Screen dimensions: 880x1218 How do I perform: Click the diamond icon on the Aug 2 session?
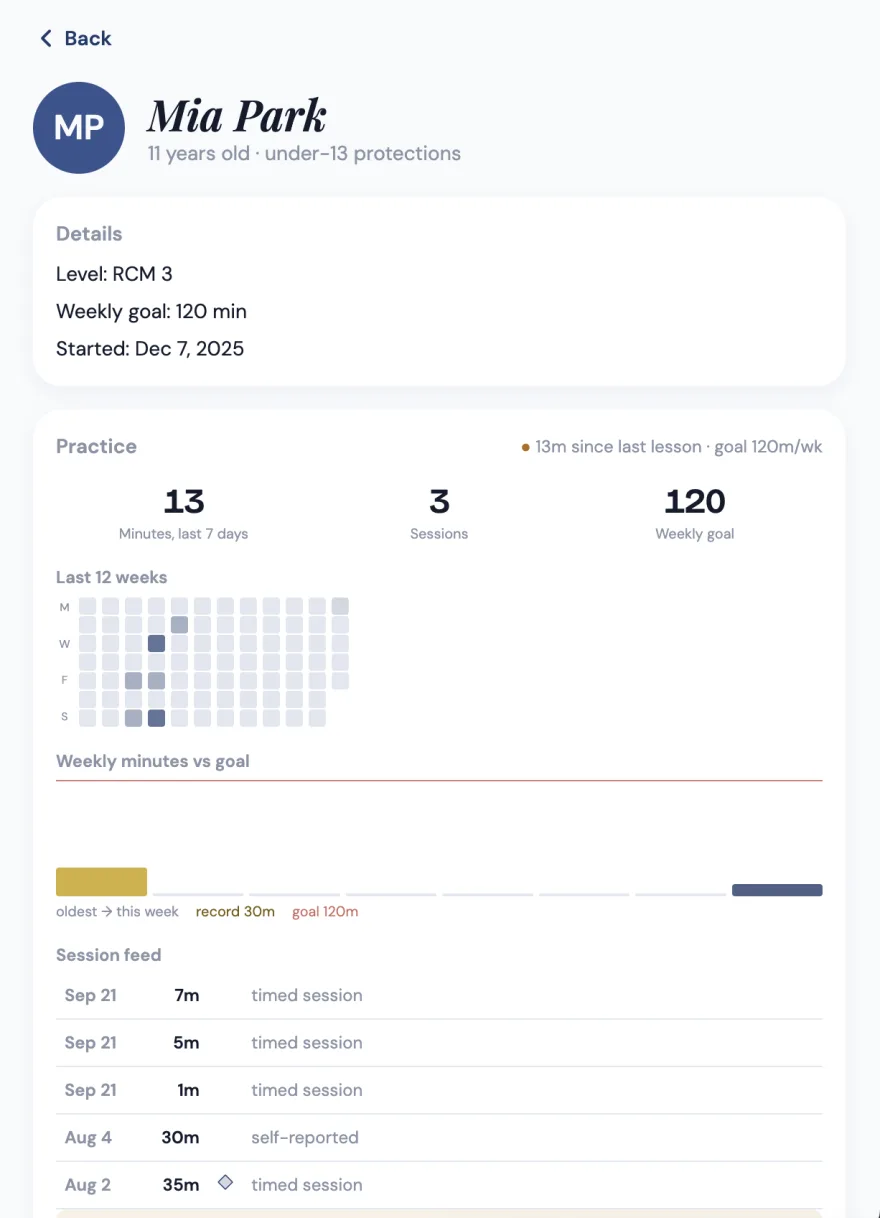(226, 1182)
